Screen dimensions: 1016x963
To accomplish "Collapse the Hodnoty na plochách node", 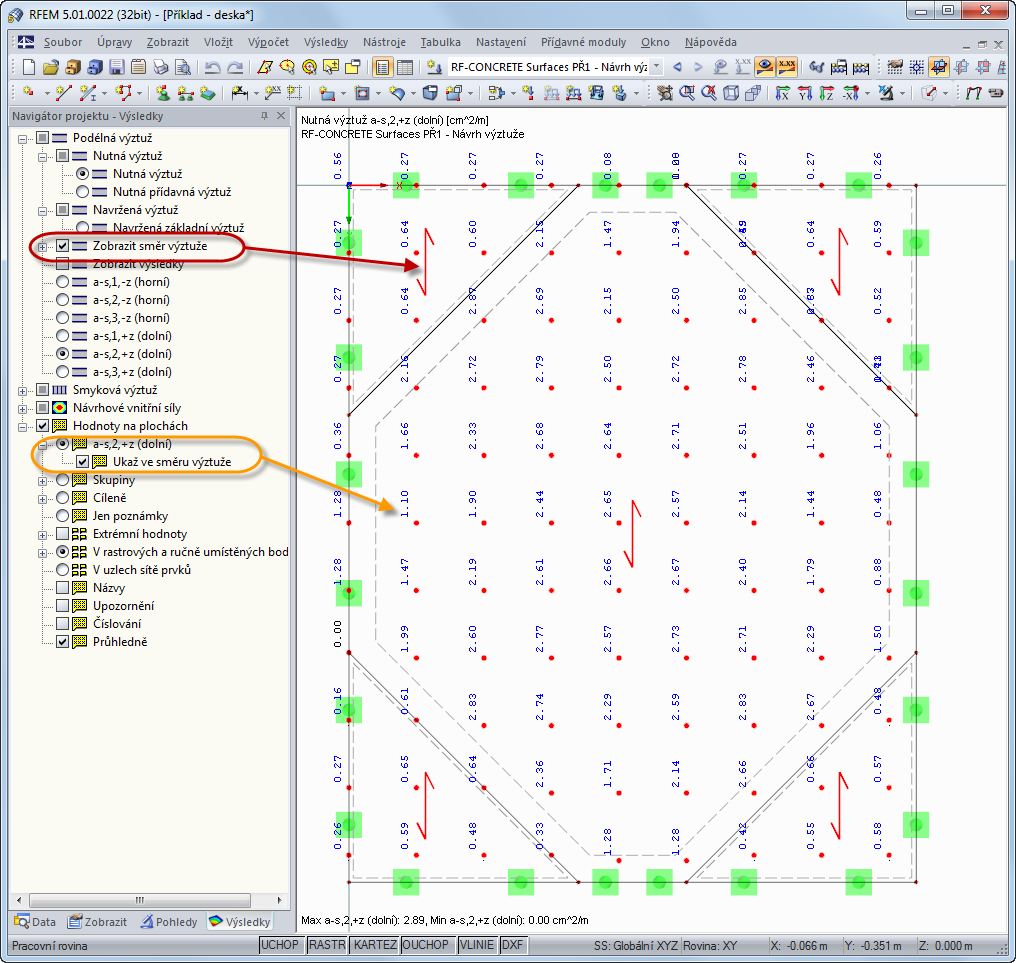I will click(23, 426).
